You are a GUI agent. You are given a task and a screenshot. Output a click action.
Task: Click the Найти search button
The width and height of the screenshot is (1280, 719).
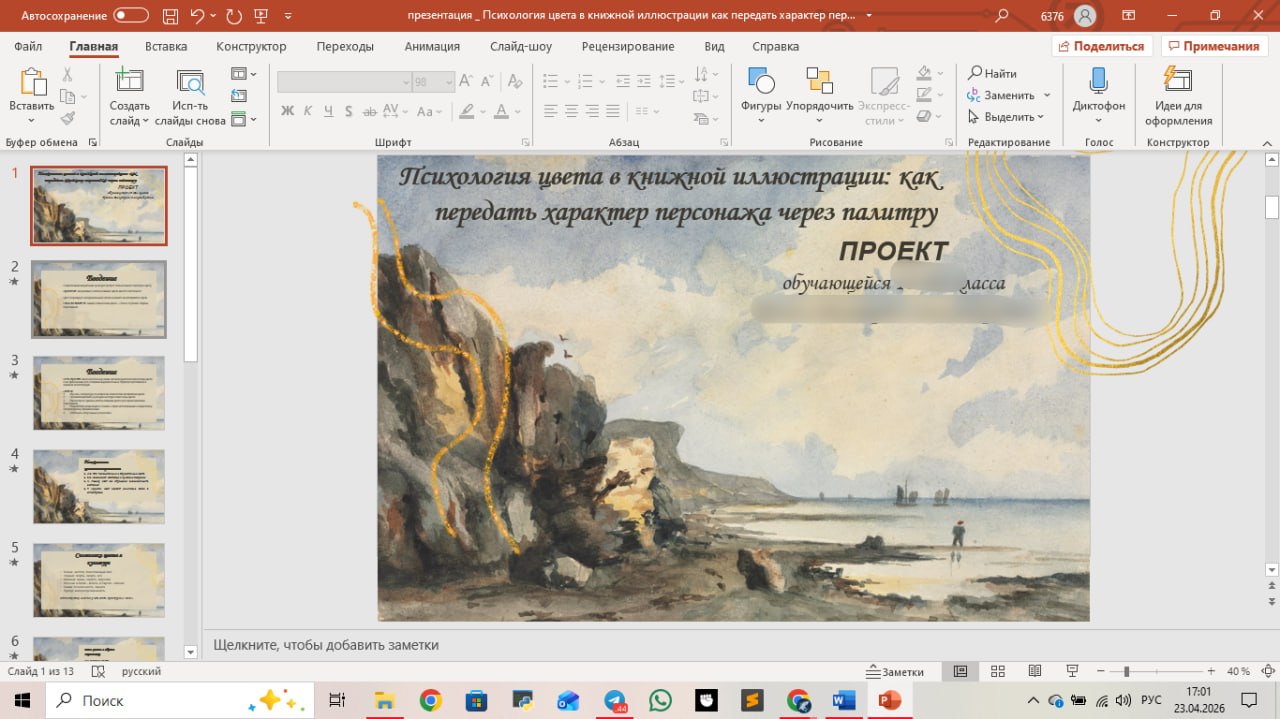coord(992,73)
